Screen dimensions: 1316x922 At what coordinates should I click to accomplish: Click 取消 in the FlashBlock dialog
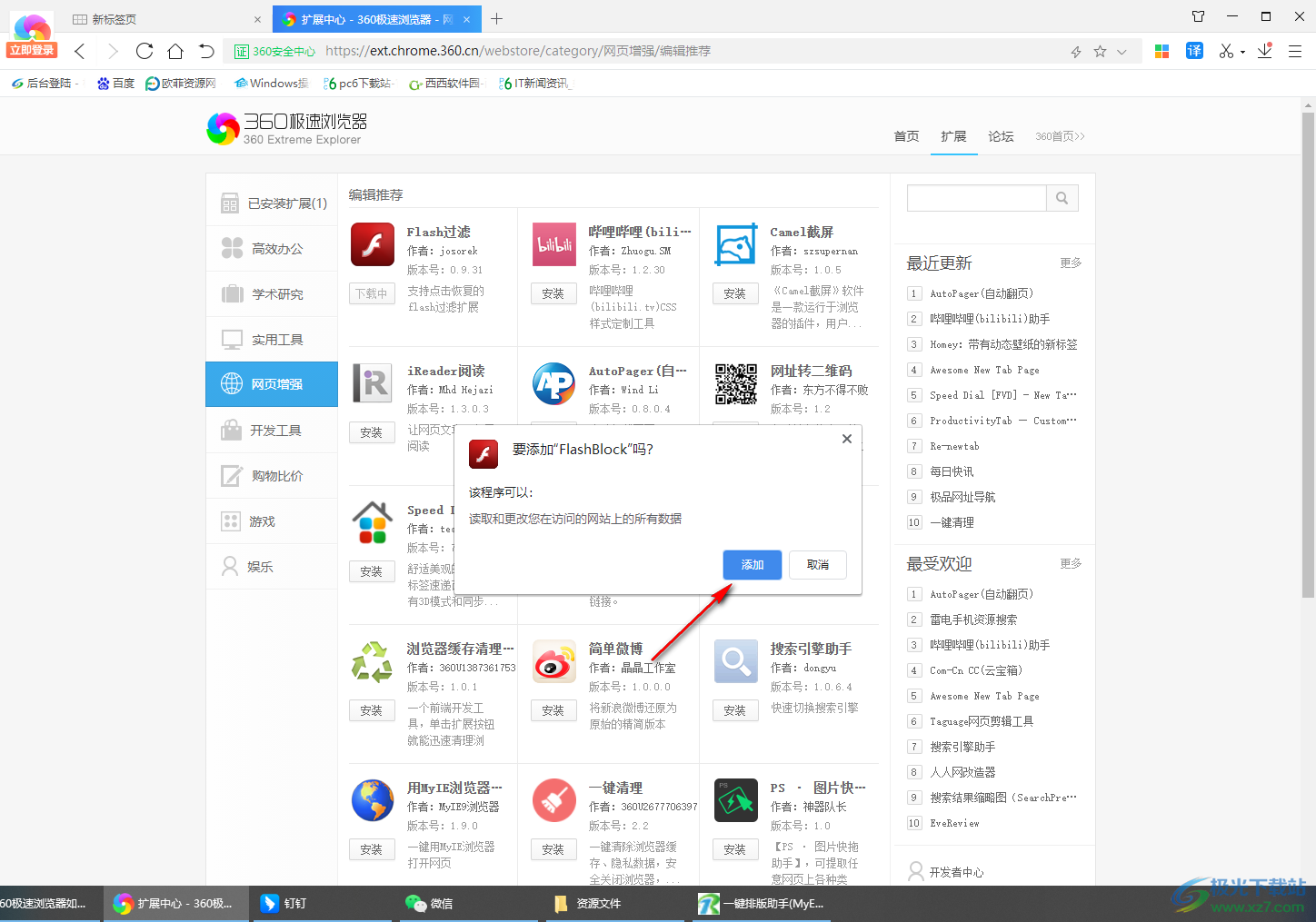point(818,565)
